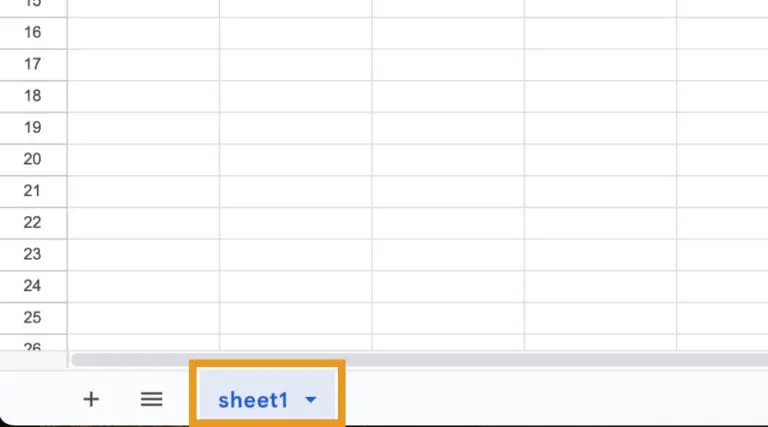
Task: Click the row 18 header number
Action: [x=33, y=96]
